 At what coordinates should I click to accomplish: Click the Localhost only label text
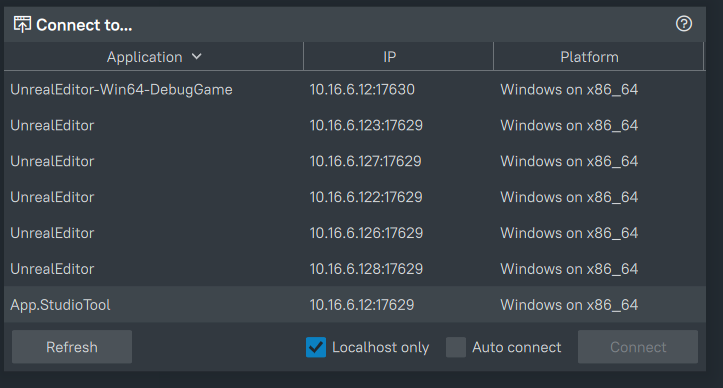pyautogui.click(x=380, y=347)
